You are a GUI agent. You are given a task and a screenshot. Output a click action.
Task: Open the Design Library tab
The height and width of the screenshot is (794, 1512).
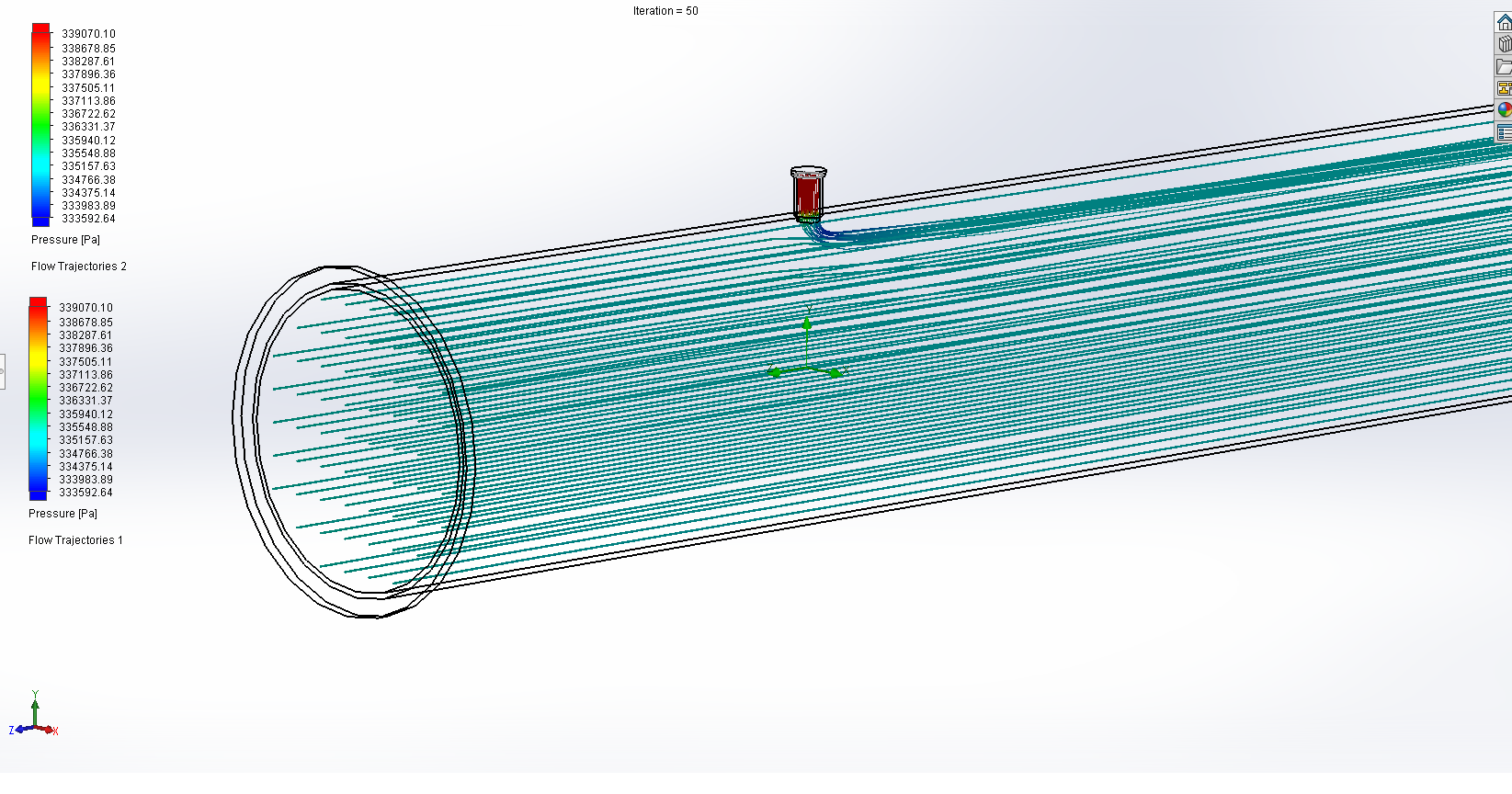pyautogui.click(x=1504, y=44)
